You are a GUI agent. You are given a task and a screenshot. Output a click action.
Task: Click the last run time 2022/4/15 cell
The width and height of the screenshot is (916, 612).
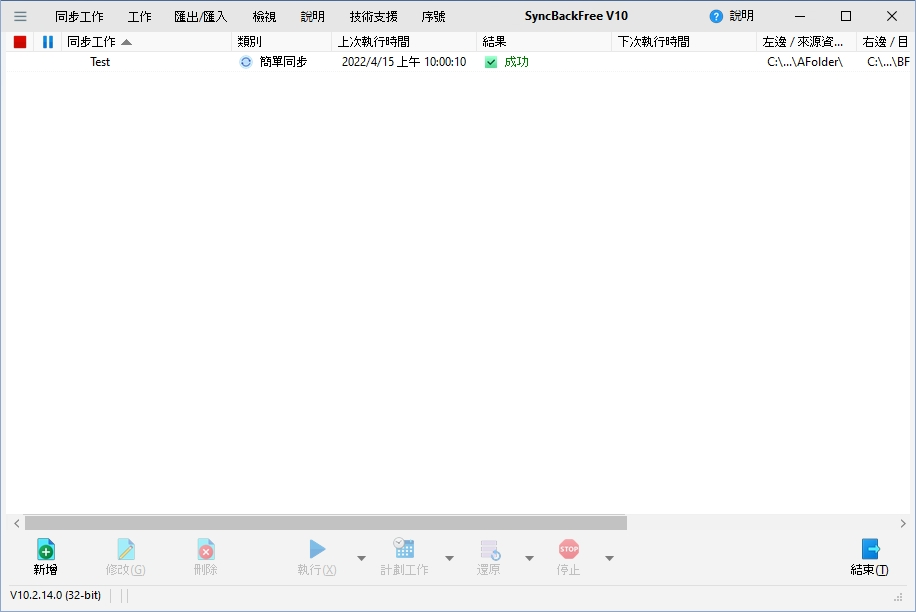(x=404, y=62)
